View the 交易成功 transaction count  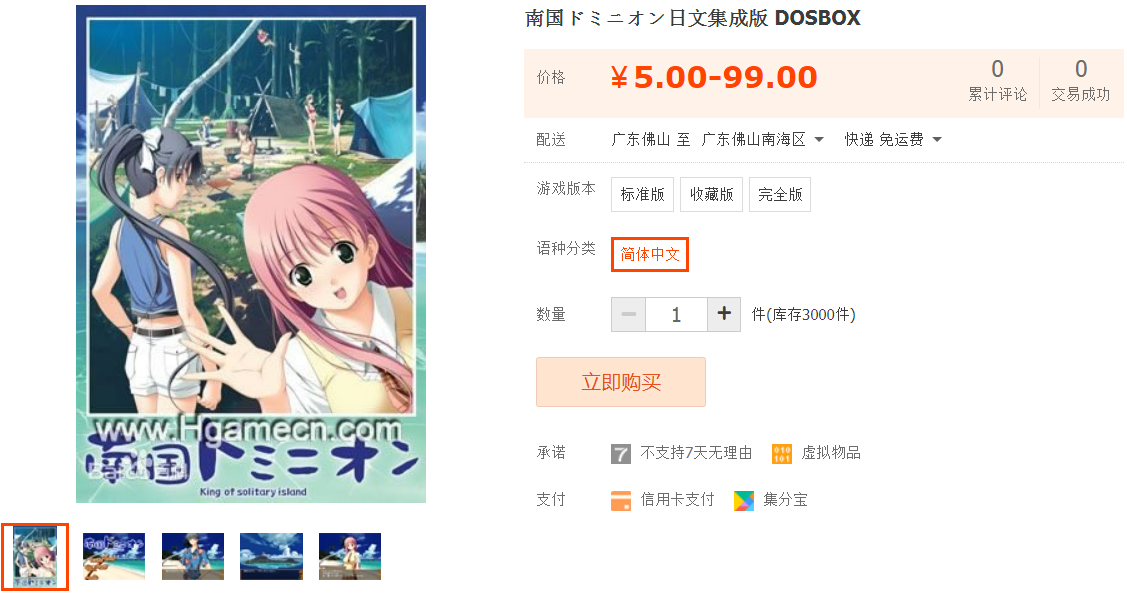(x=1080, y=80)
